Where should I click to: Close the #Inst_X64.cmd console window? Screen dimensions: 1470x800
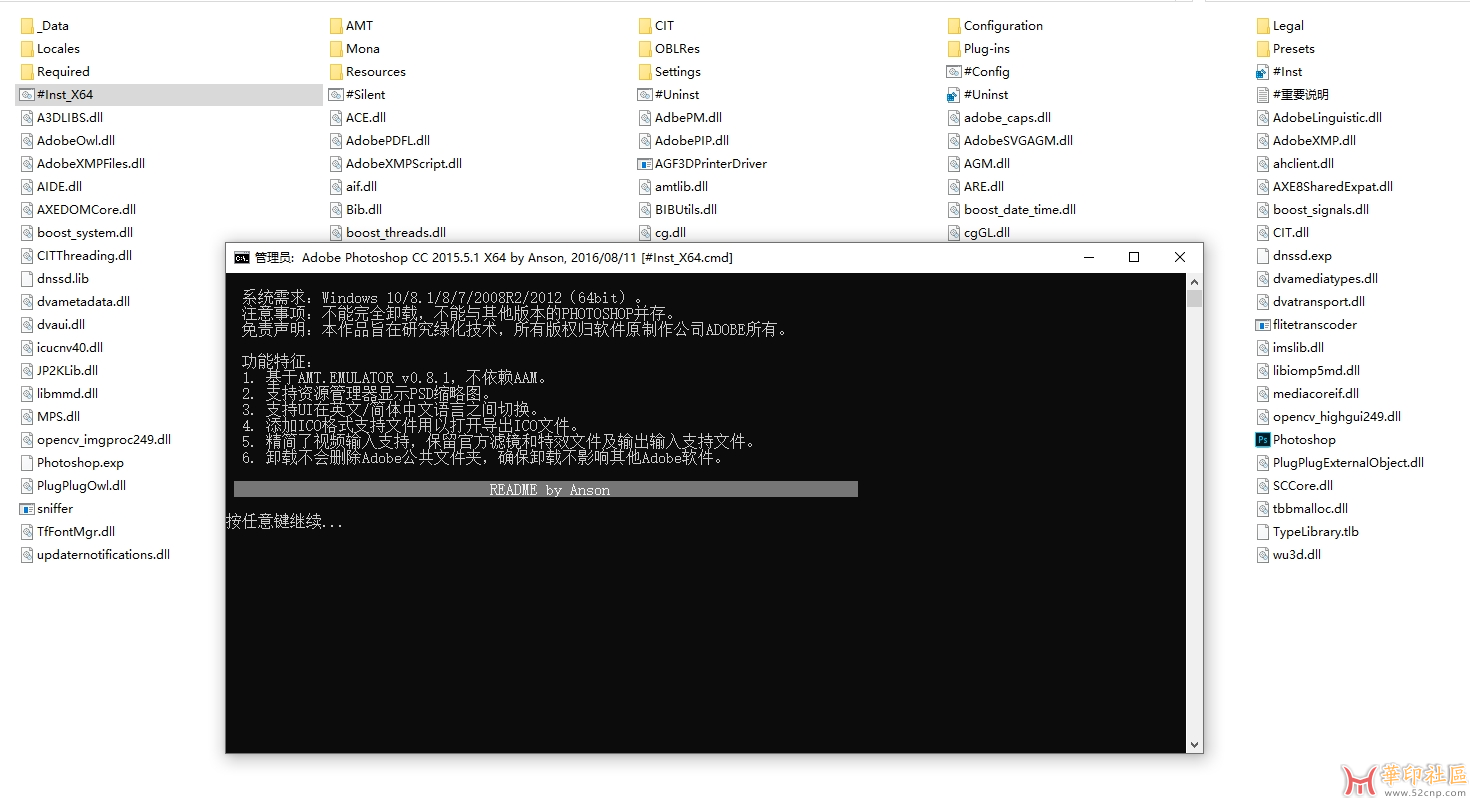coord(1180,257)
